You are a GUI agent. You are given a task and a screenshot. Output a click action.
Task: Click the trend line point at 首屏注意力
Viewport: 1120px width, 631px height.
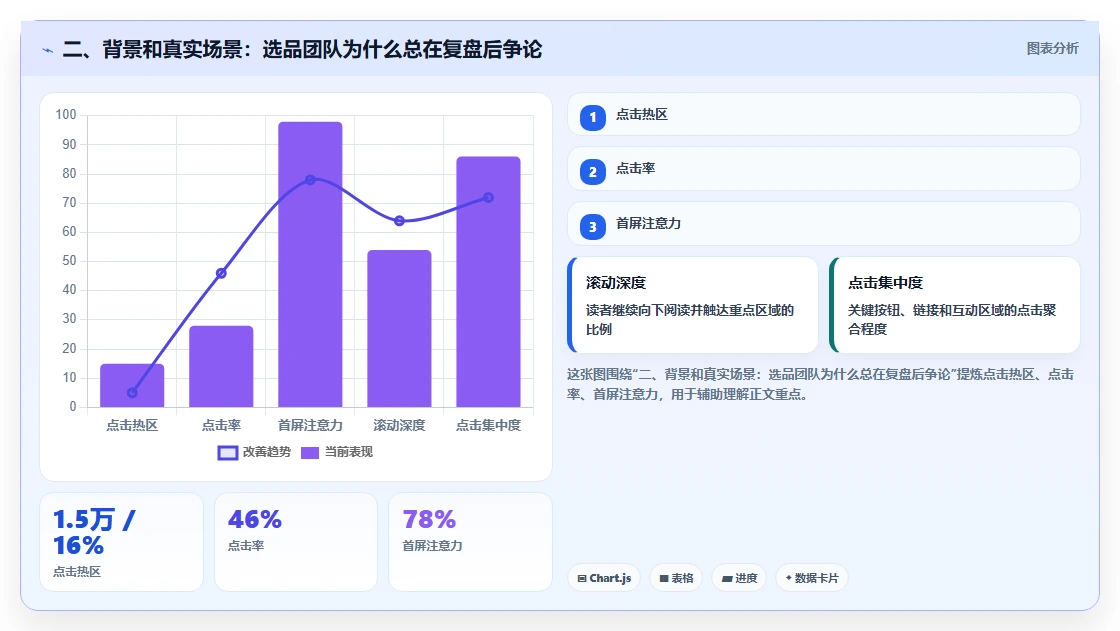[x=310, y=179]
